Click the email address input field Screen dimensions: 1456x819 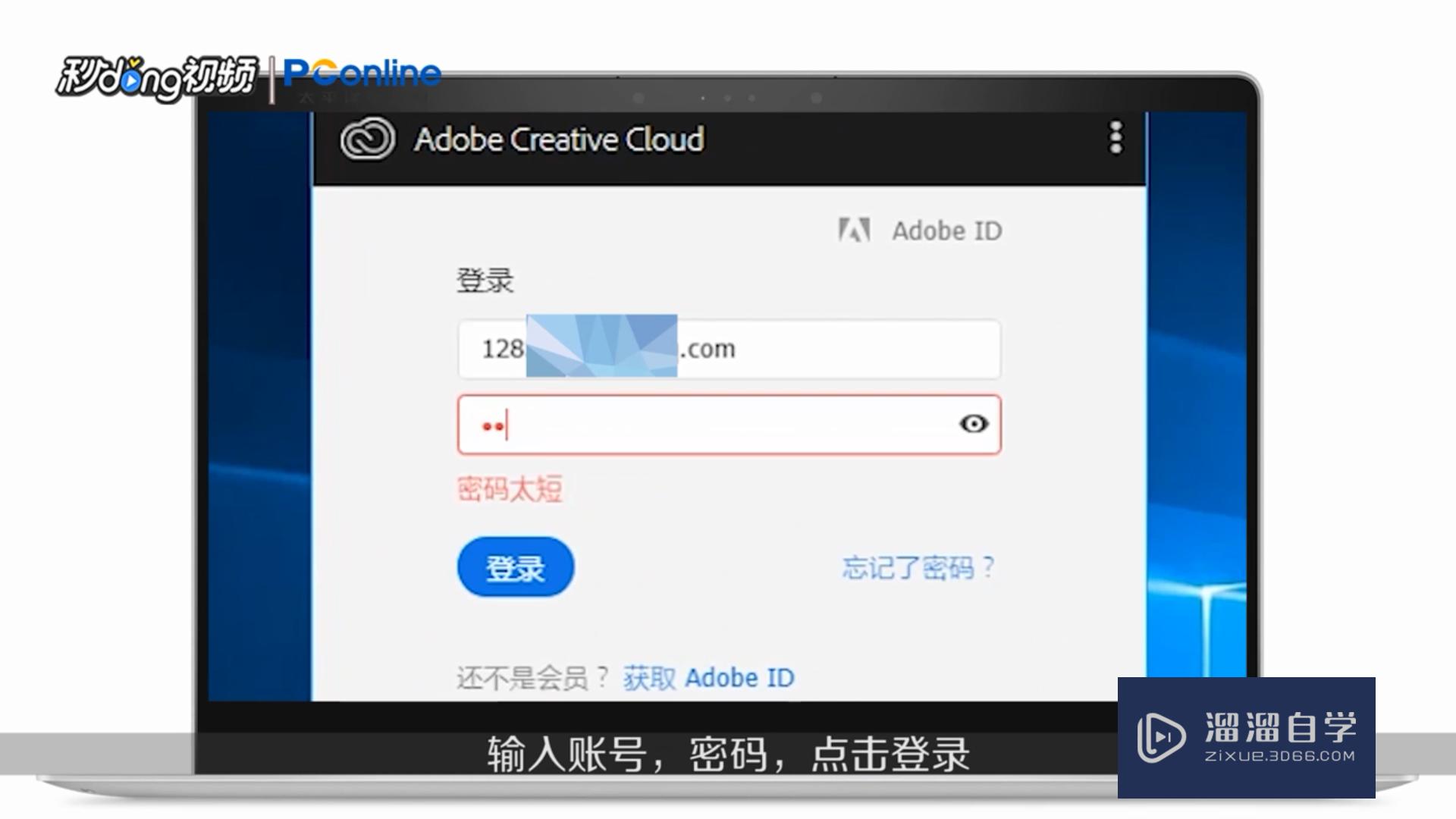[x=729, y=349]
